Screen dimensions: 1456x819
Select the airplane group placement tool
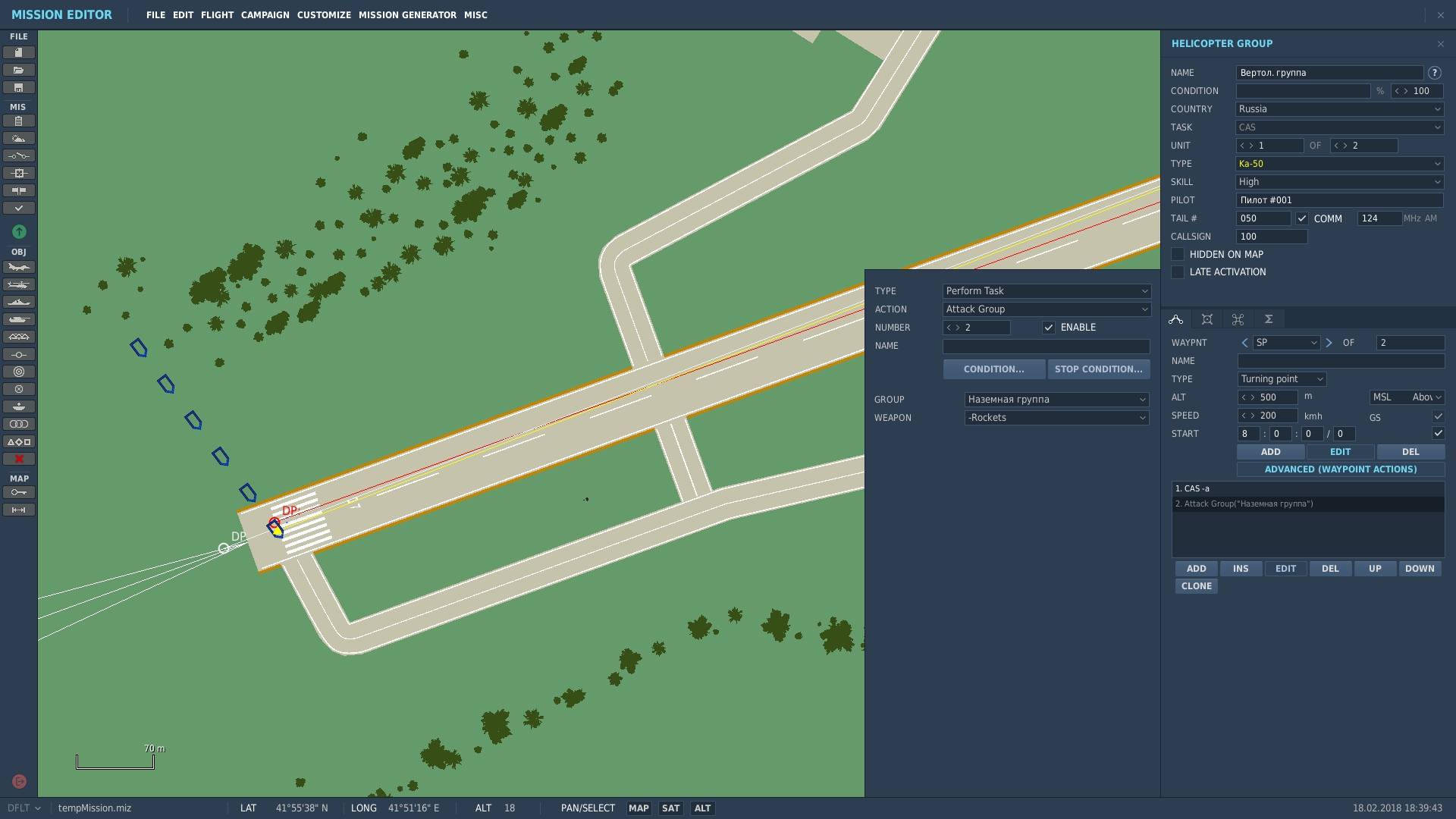coord(19,268)
